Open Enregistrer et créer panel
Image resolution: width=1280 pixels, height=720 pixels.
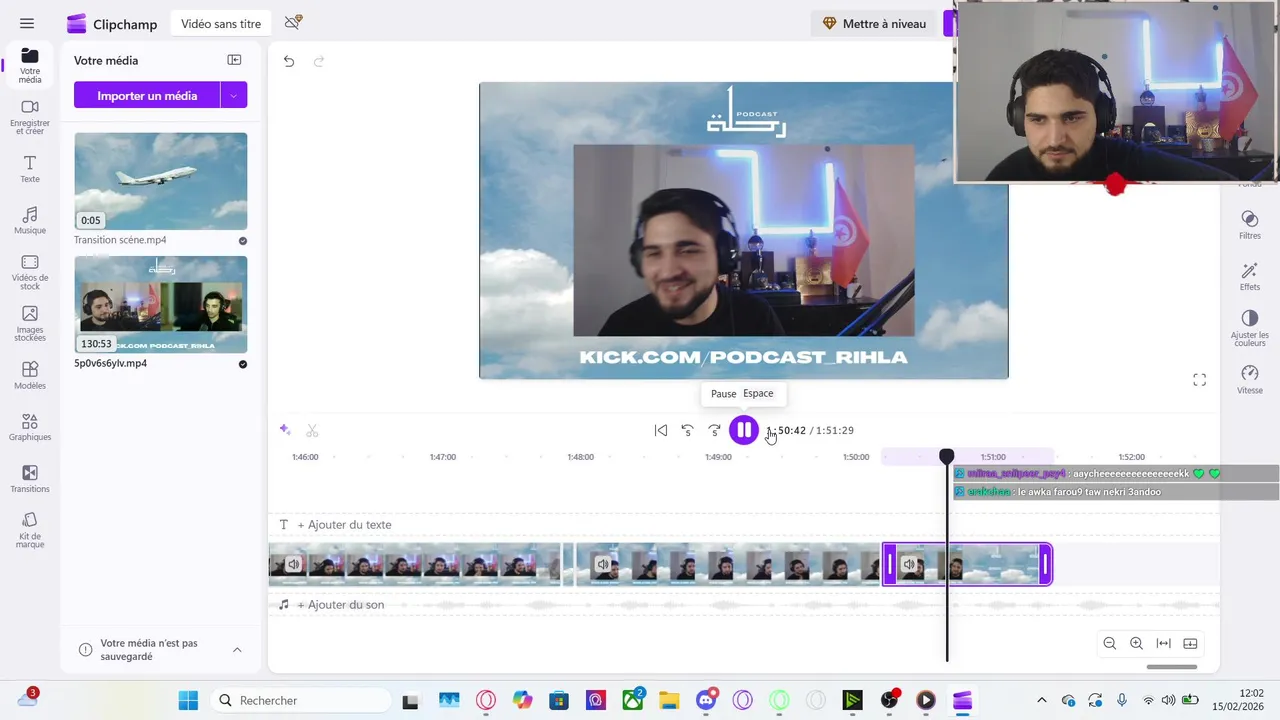[x=30, y=117]
